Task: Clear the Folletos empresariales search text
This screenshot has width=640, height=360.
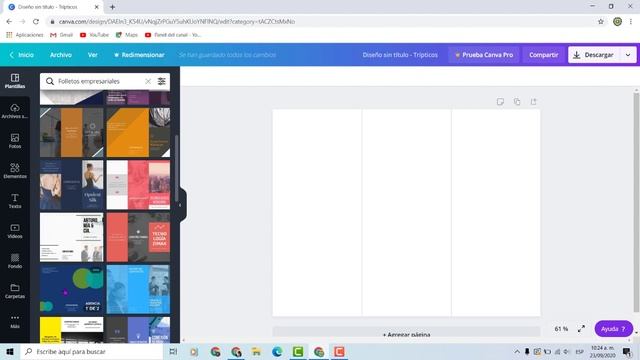Action: coord(148,81)
